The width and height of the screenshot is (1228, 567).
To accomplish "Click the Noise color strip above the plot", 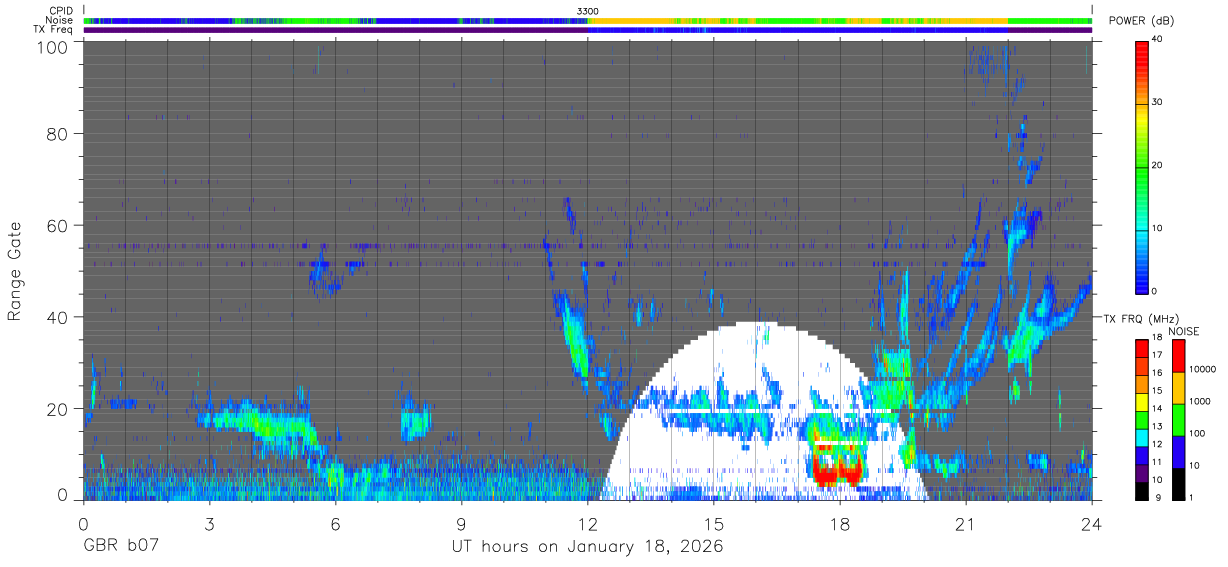I will point(588,20).
